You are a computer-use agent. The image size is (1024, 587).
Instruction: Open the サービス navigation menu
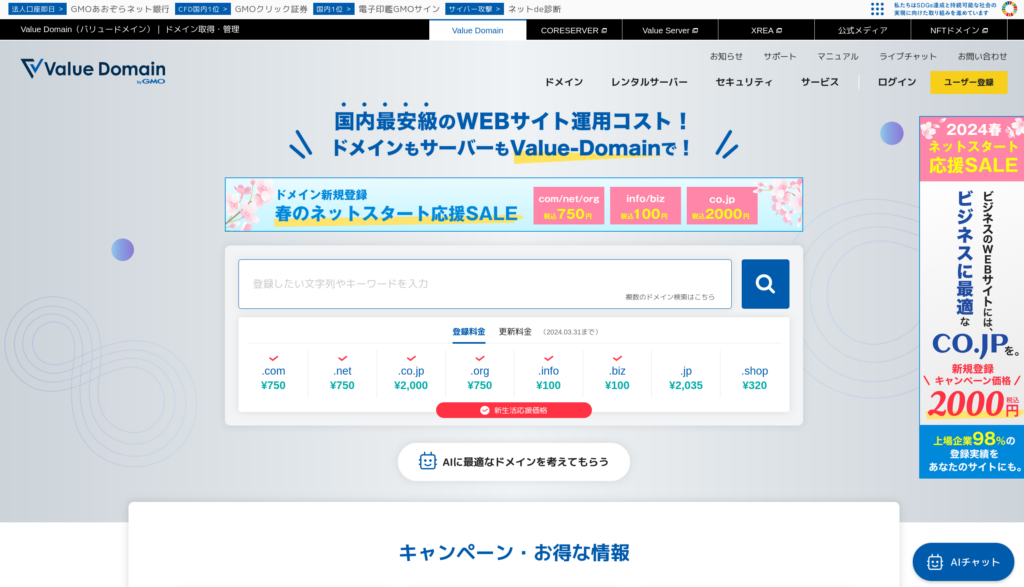click(x=820, y=82)
